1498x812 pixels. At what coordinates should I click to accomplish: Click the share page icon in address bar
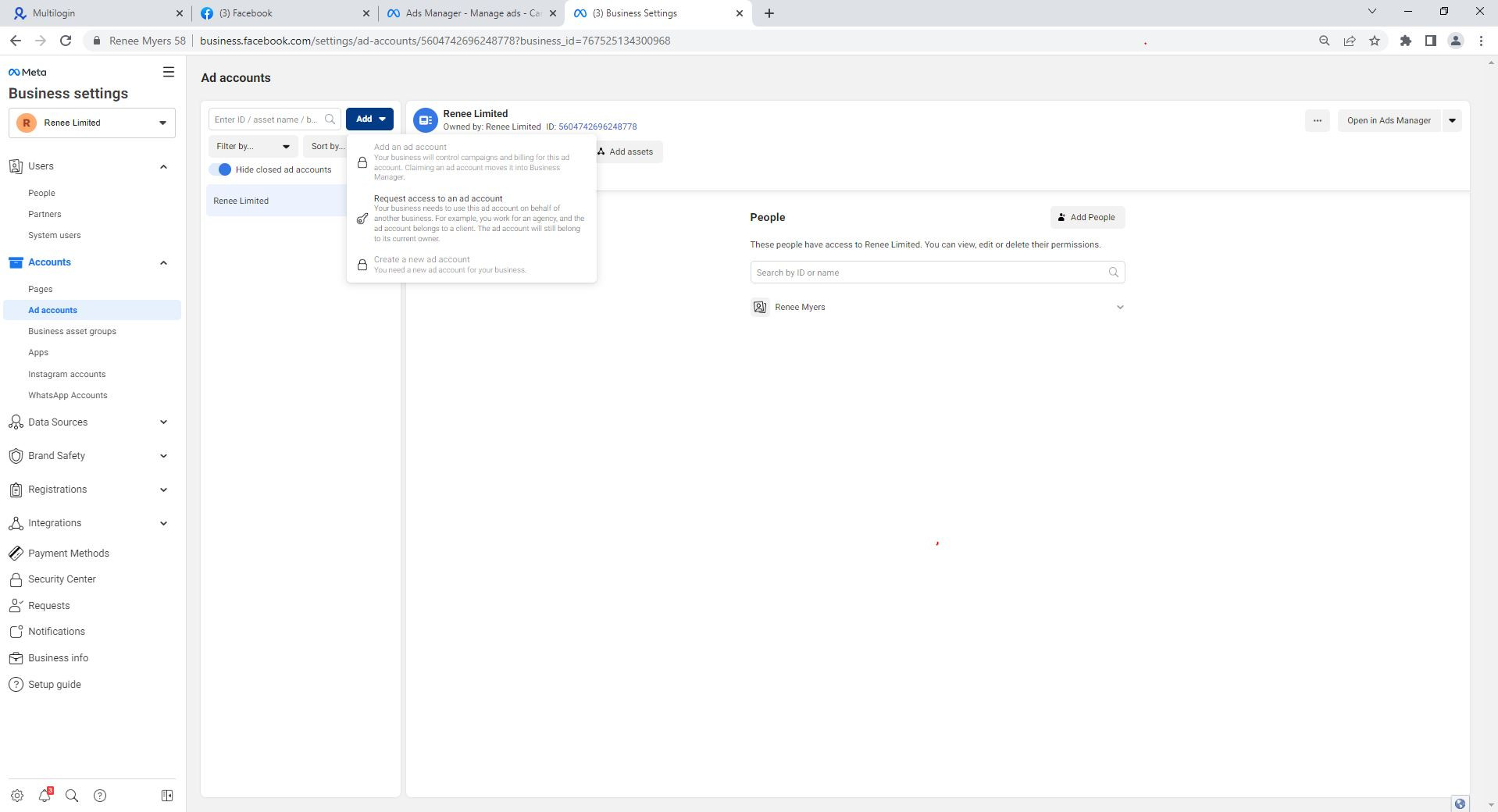pos(1350,41)
